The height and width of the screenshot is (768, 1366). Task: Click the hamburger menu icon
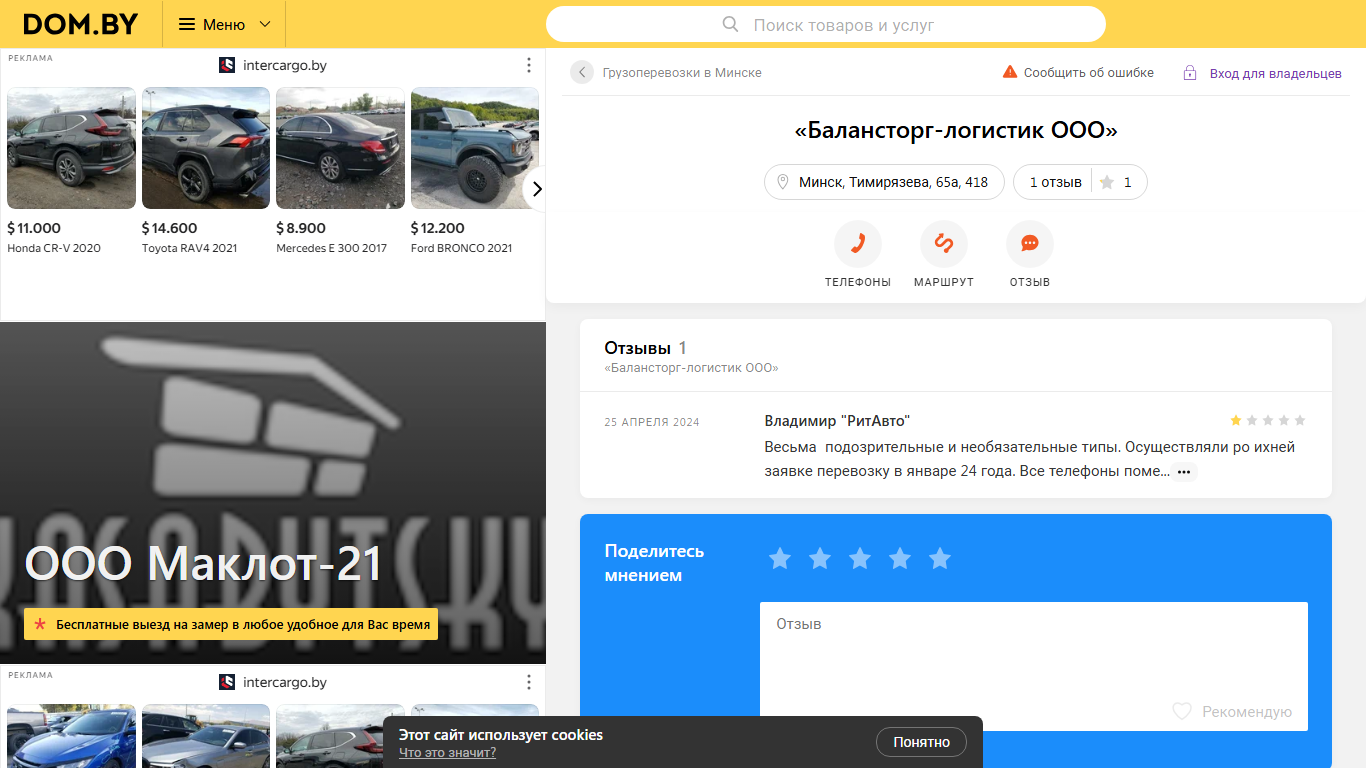point(187,24)
